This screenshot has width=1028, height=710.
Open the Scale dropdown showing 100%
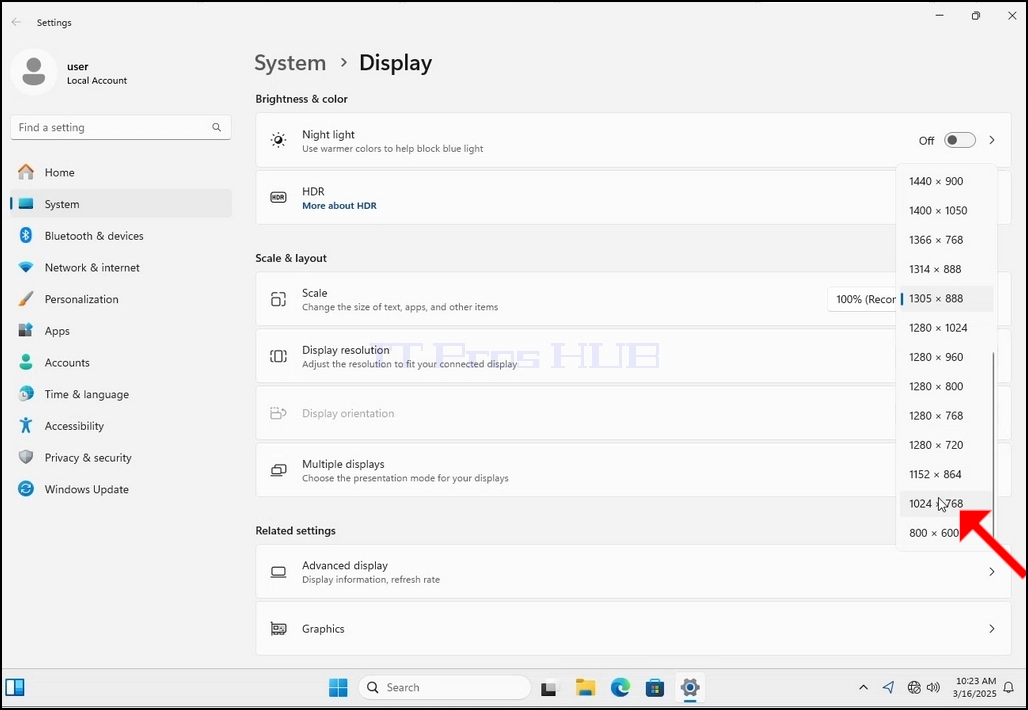(x=862, y=299)
